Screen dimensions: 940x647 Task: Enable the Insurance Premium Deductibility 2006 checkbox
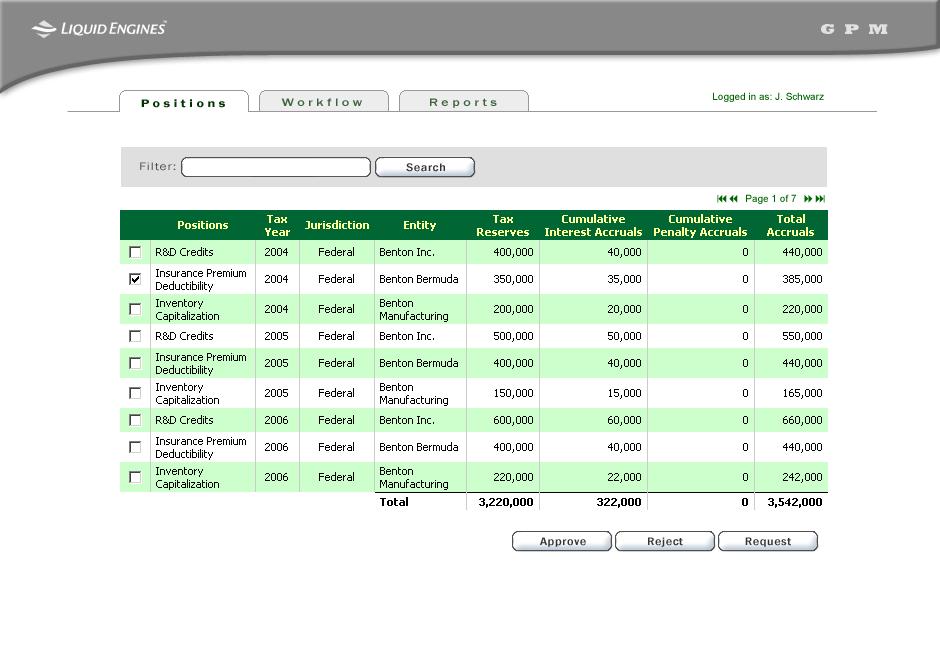[x=135, y=447]
